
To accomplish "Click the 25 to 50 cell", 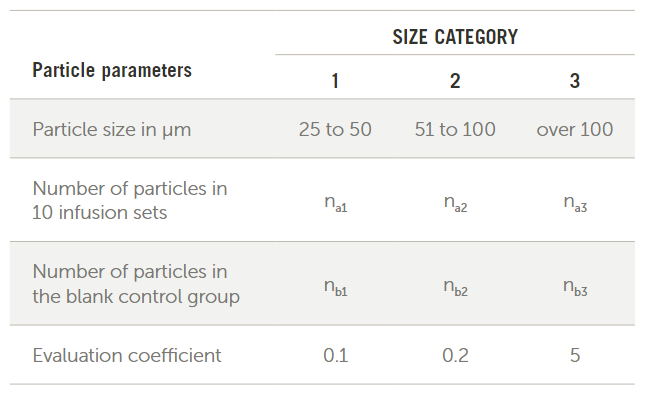I will [x=335, y=129].
